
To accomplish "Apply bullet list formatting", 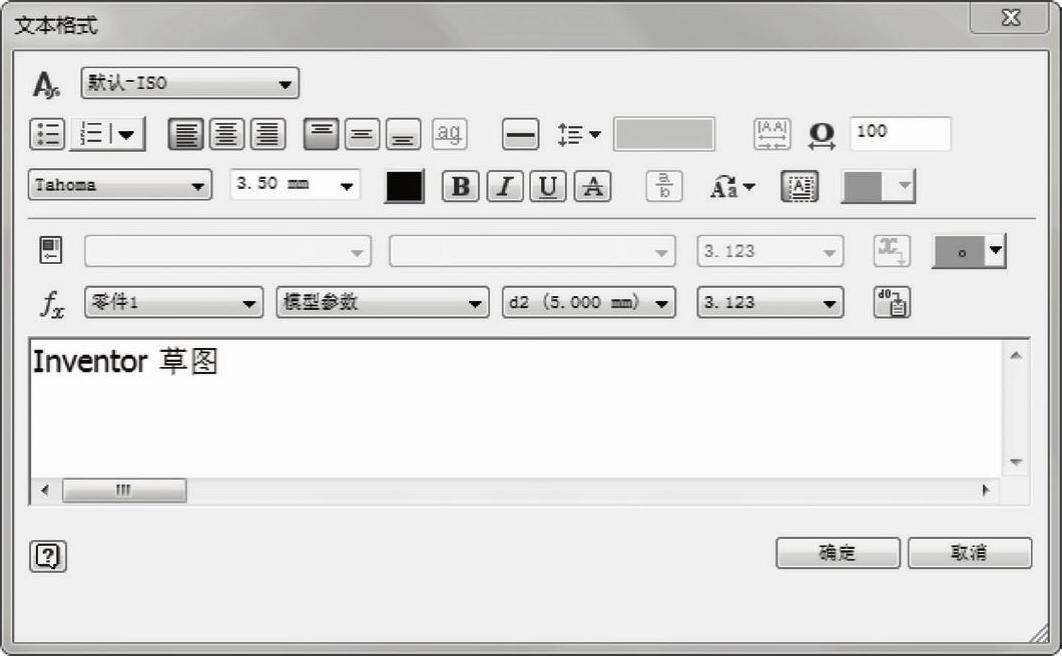I will click(x=47, y=133).
